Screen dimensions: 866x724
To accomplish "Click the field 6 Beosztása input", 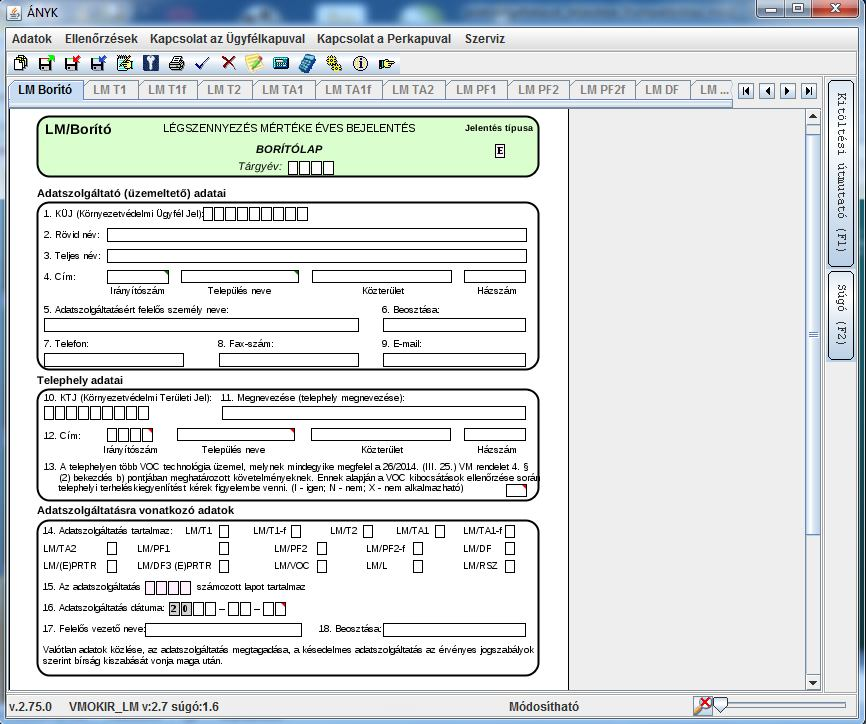I will click(x=454, y=325).
